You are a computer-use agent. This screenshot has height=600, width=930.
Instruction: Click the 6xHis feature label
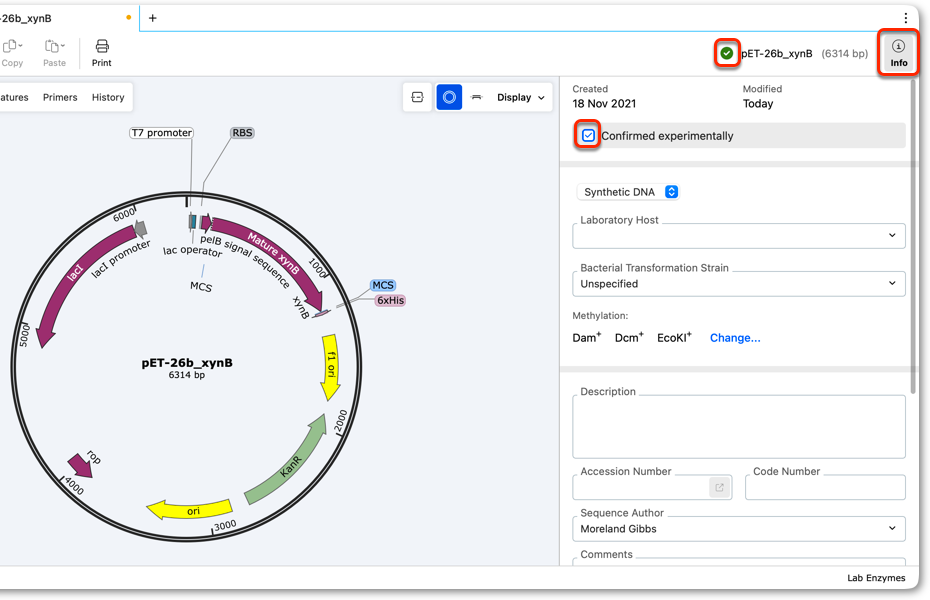(x=390, y=301)
